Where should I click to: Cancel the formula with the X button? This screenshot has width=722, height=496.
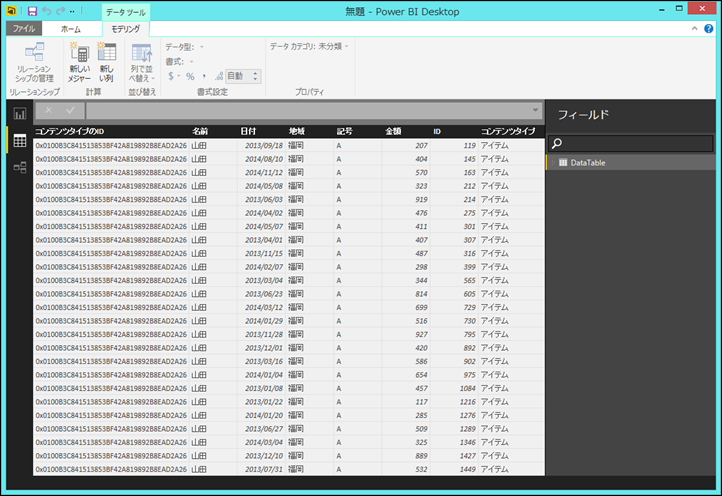click(x=48, y=110)
